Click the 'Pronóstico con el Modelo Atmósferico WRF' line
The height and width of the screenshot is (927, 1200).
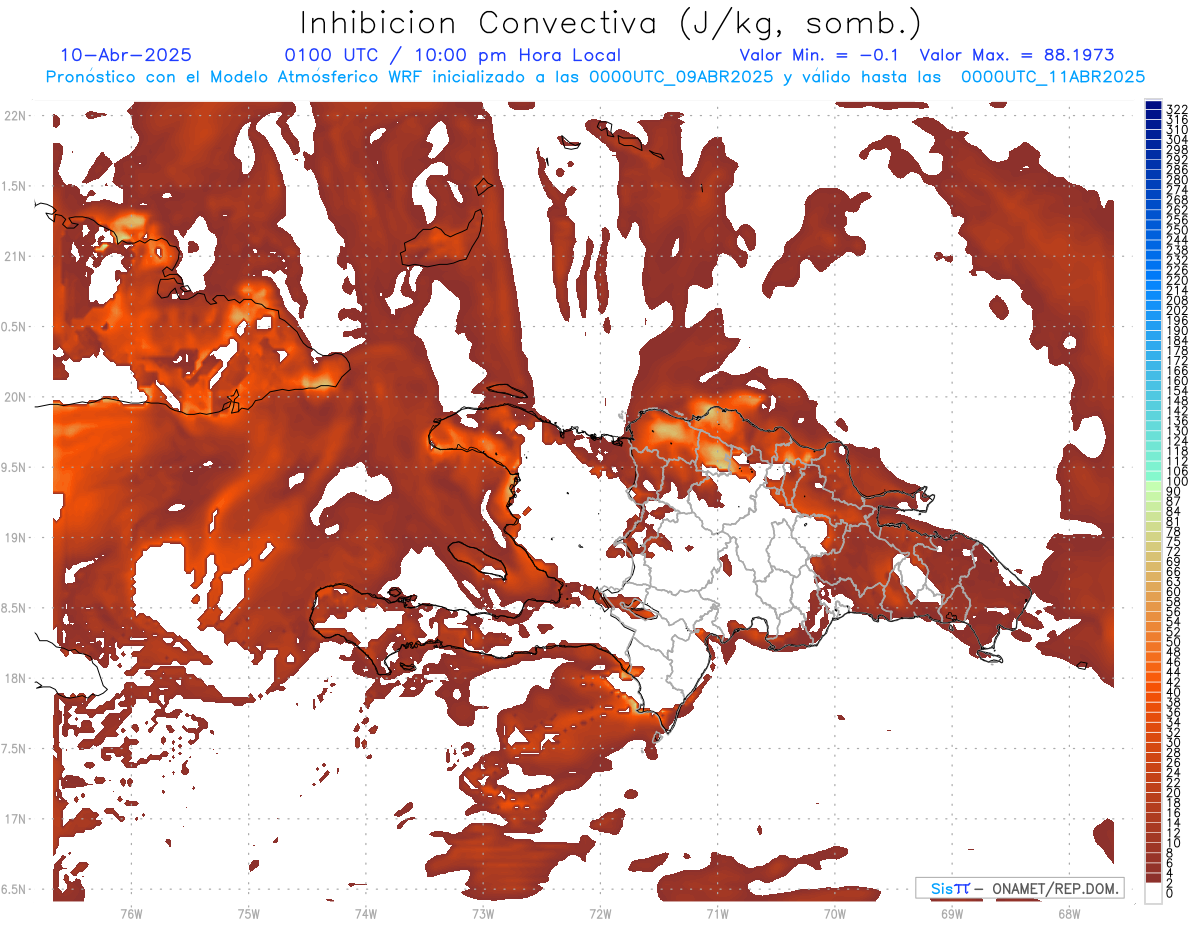pyautogui.click(x=595, y=76)
